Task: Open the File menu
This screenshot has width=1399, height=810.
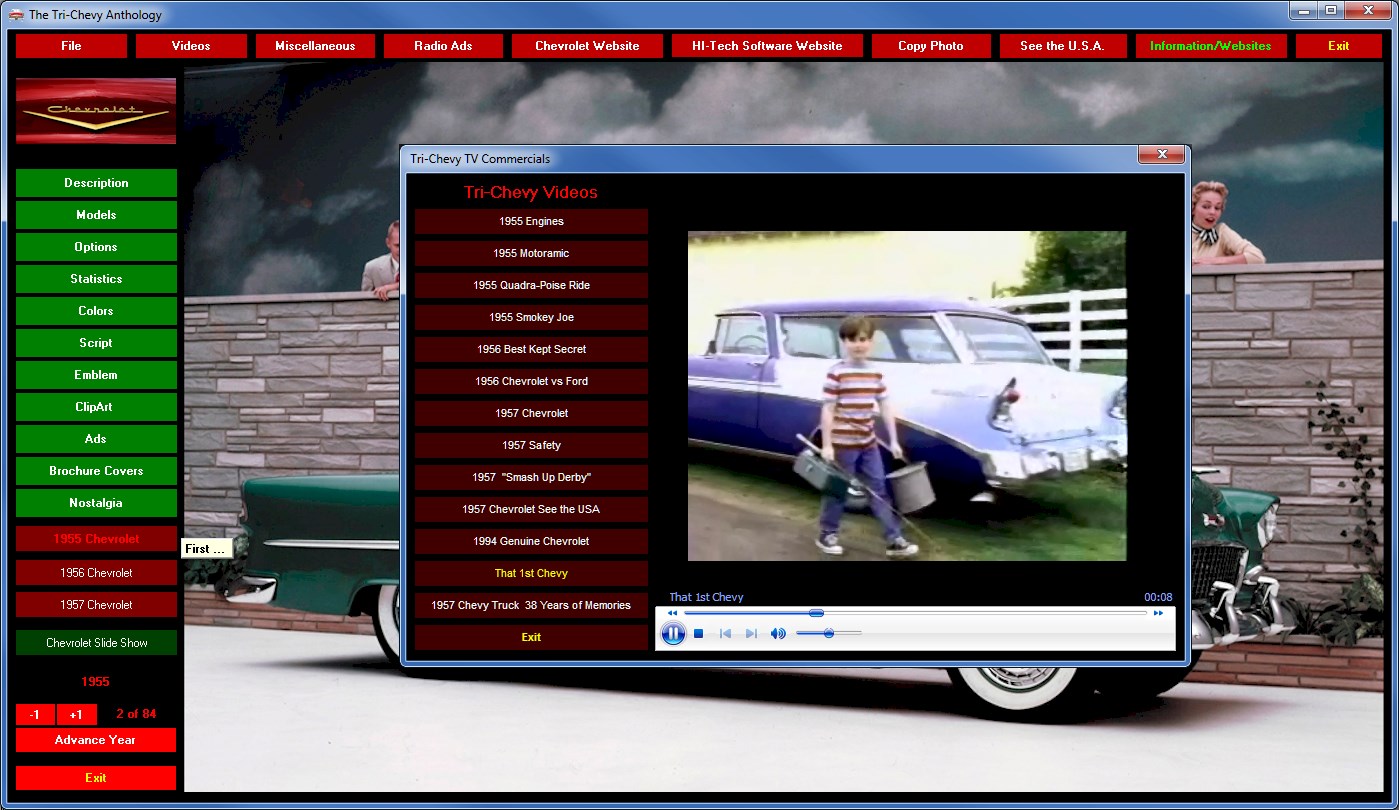Action: coord(71,46)
